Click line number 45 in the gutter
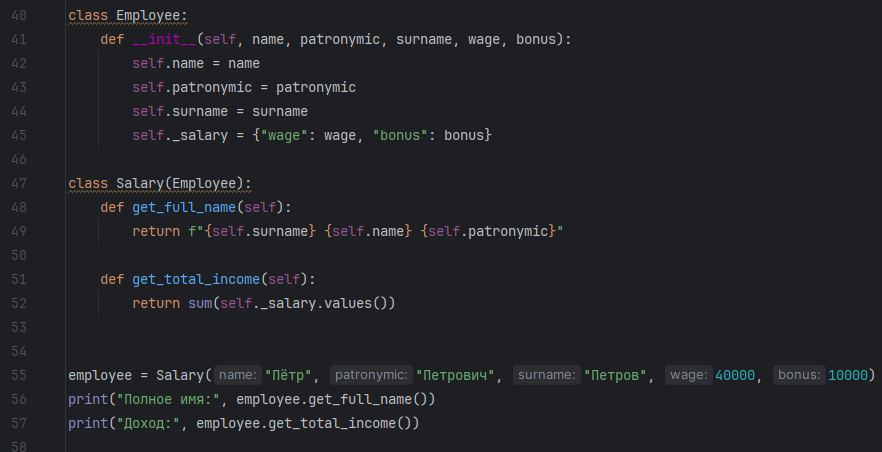The height and width of the screenshot is (452, 882). (19, 135)
